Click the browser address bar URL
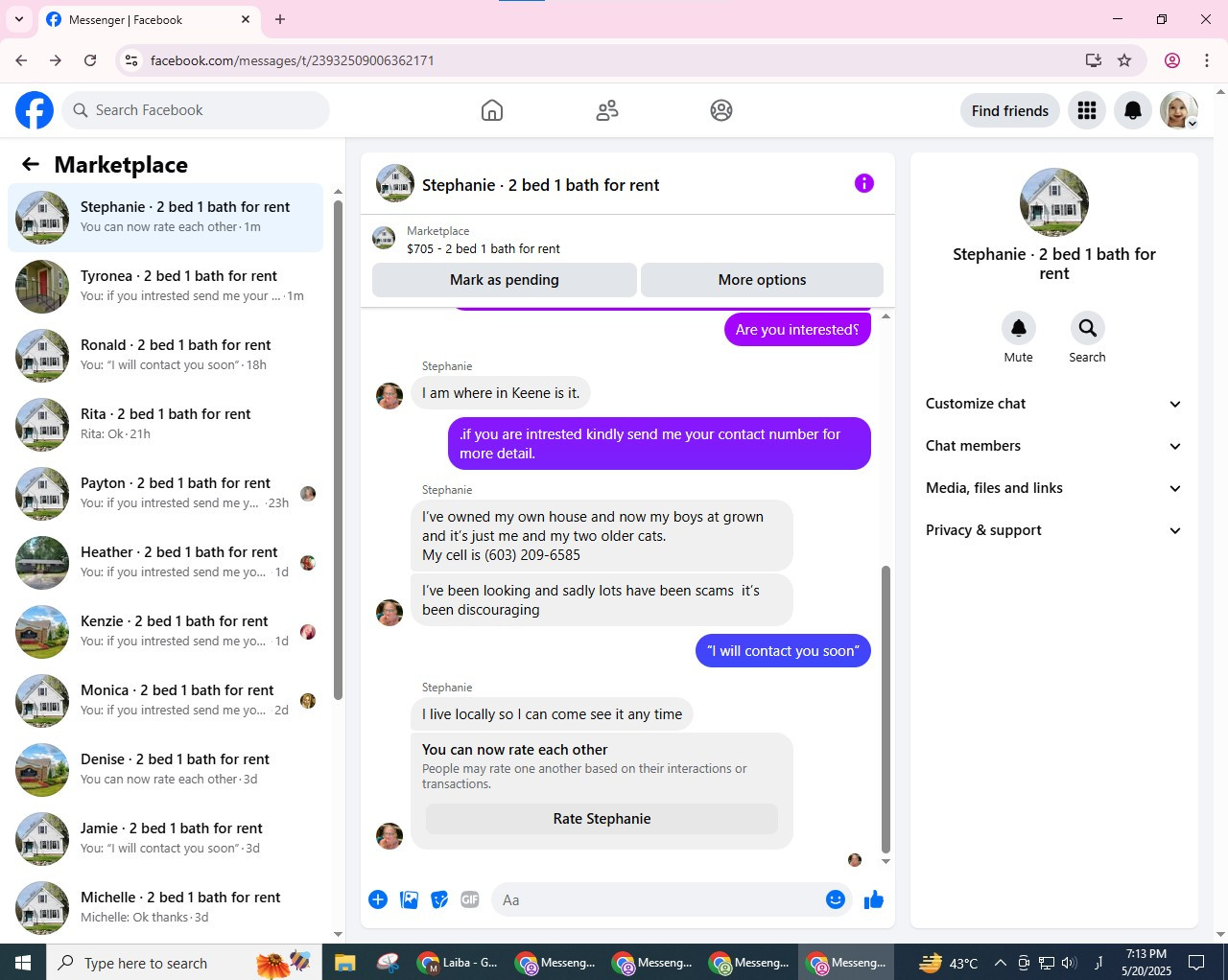Image resolution: width=1228 pixels, height=980 pixels. (293, 60)
